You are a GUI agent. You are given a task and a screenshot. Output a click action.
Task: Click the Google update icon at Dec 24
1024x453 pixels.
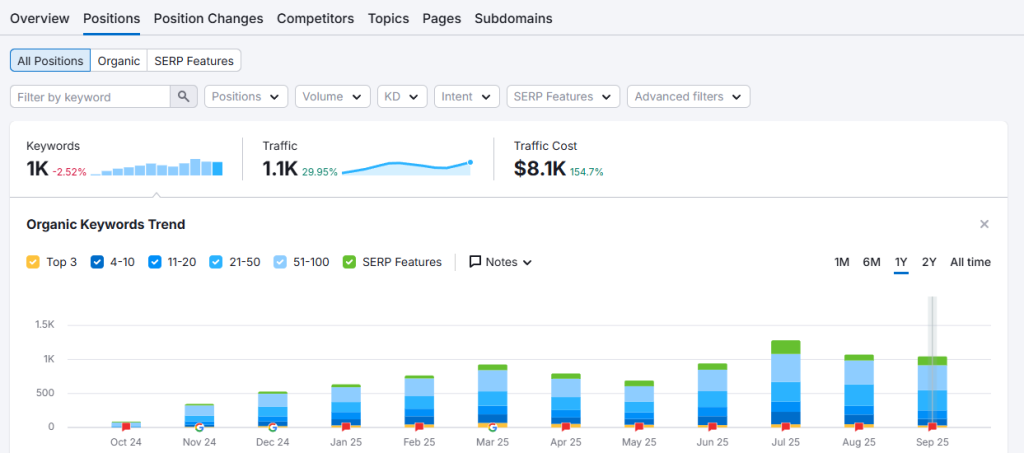point(272,427)
